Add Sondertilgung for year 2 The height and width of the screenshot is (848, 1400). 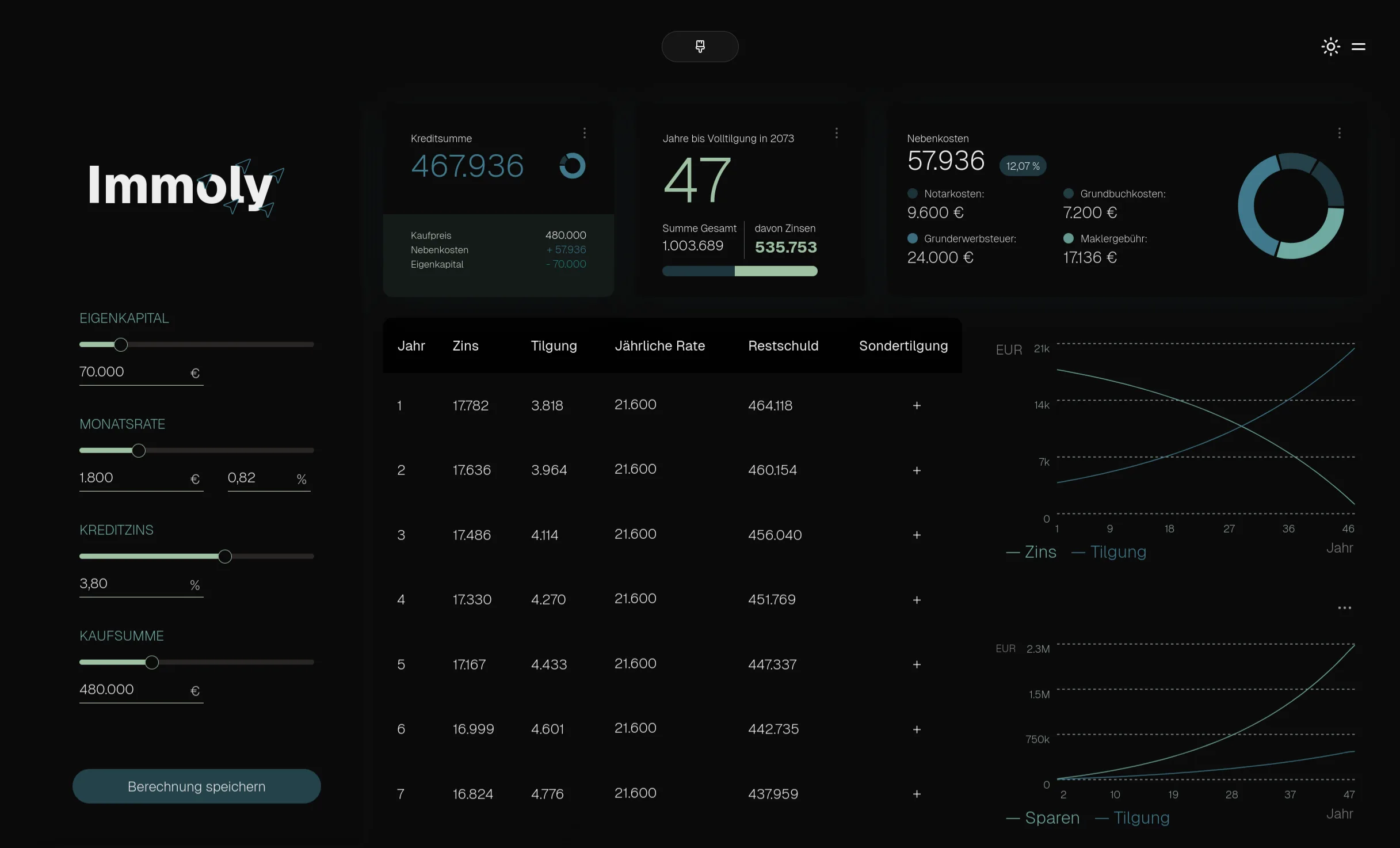(917, 470)
